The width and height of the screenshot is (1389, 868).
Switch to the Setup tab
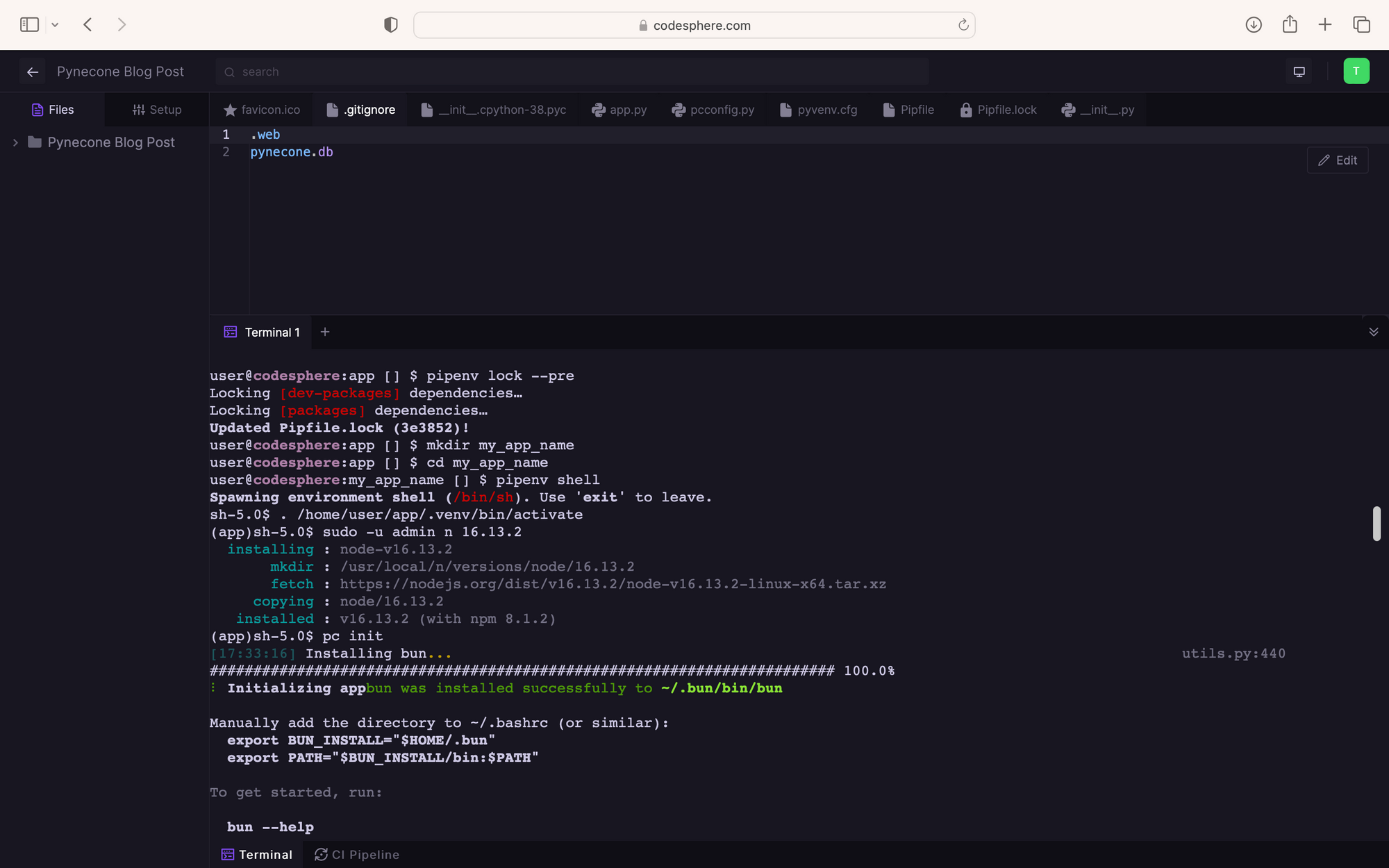point(157,110)
